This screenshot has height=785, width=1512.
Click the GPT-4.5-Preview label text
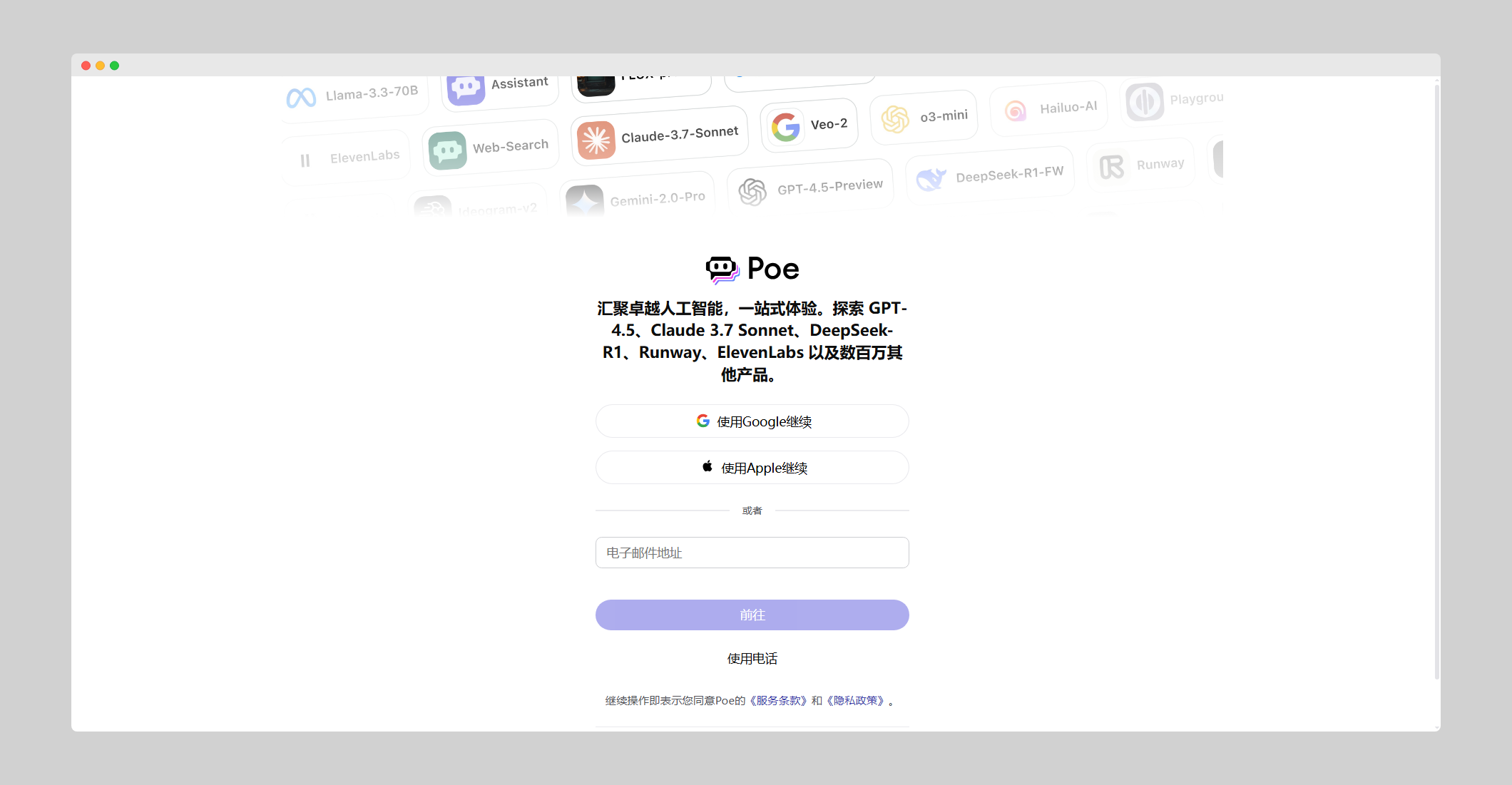830,187
